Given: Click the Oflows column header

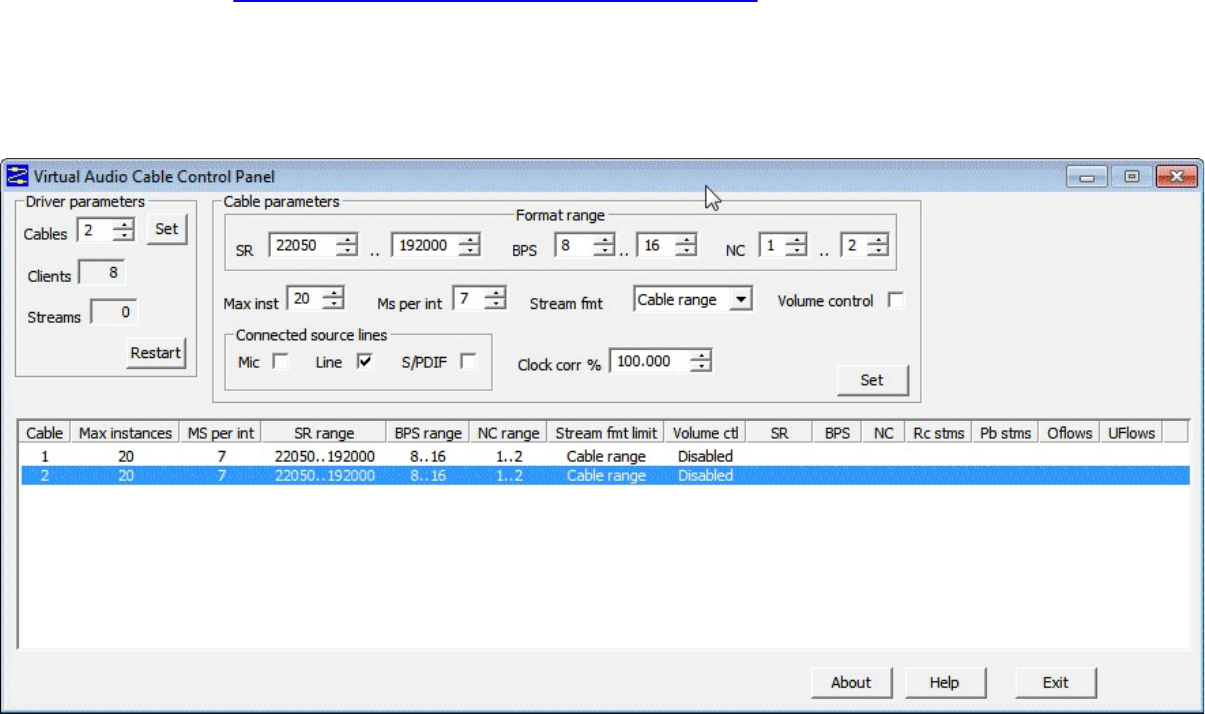Looking at the screenshot, I should [1069, 433].
